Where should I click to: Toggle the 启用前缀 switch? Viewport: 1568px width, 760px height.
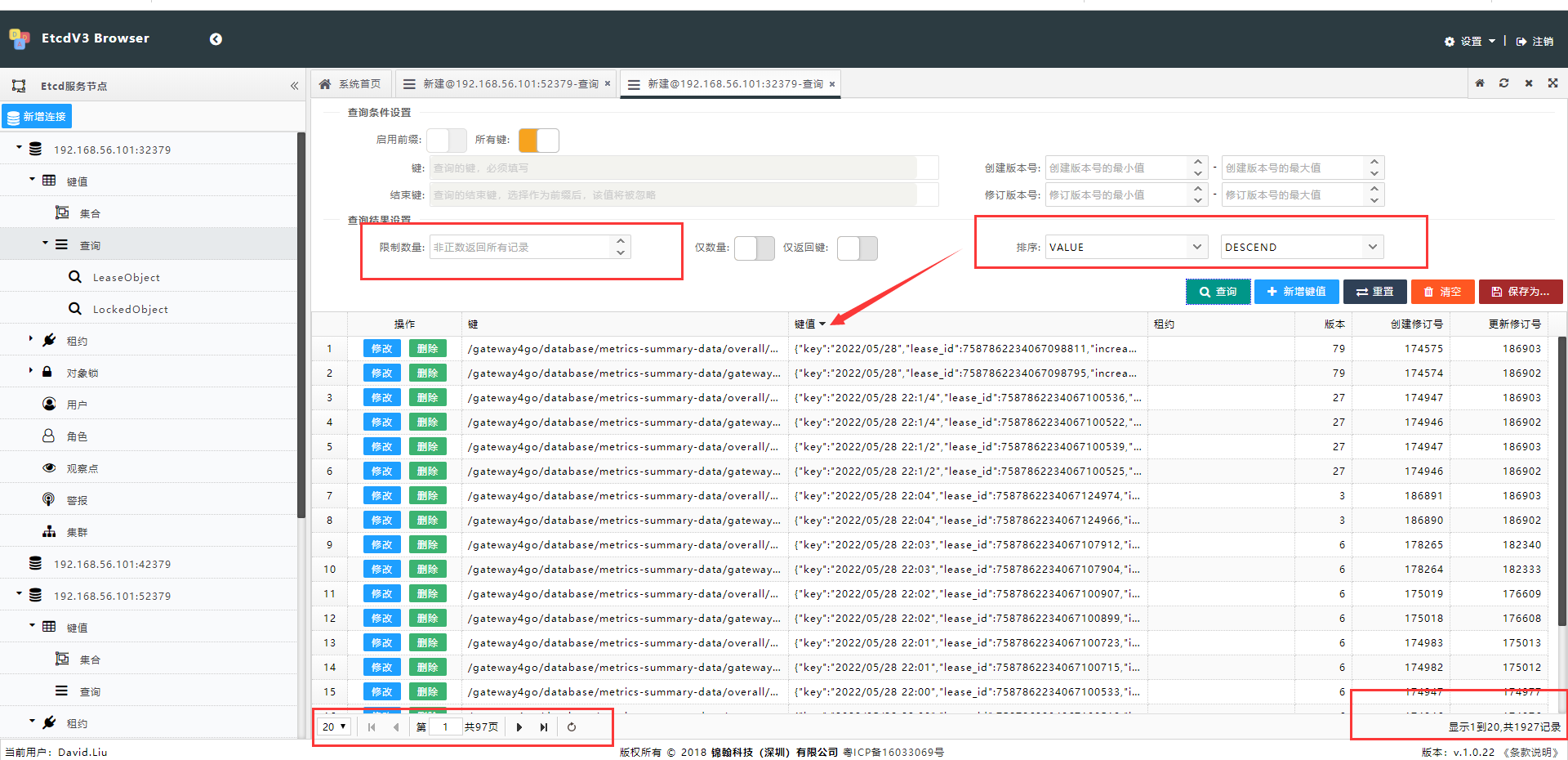[447, 140]
